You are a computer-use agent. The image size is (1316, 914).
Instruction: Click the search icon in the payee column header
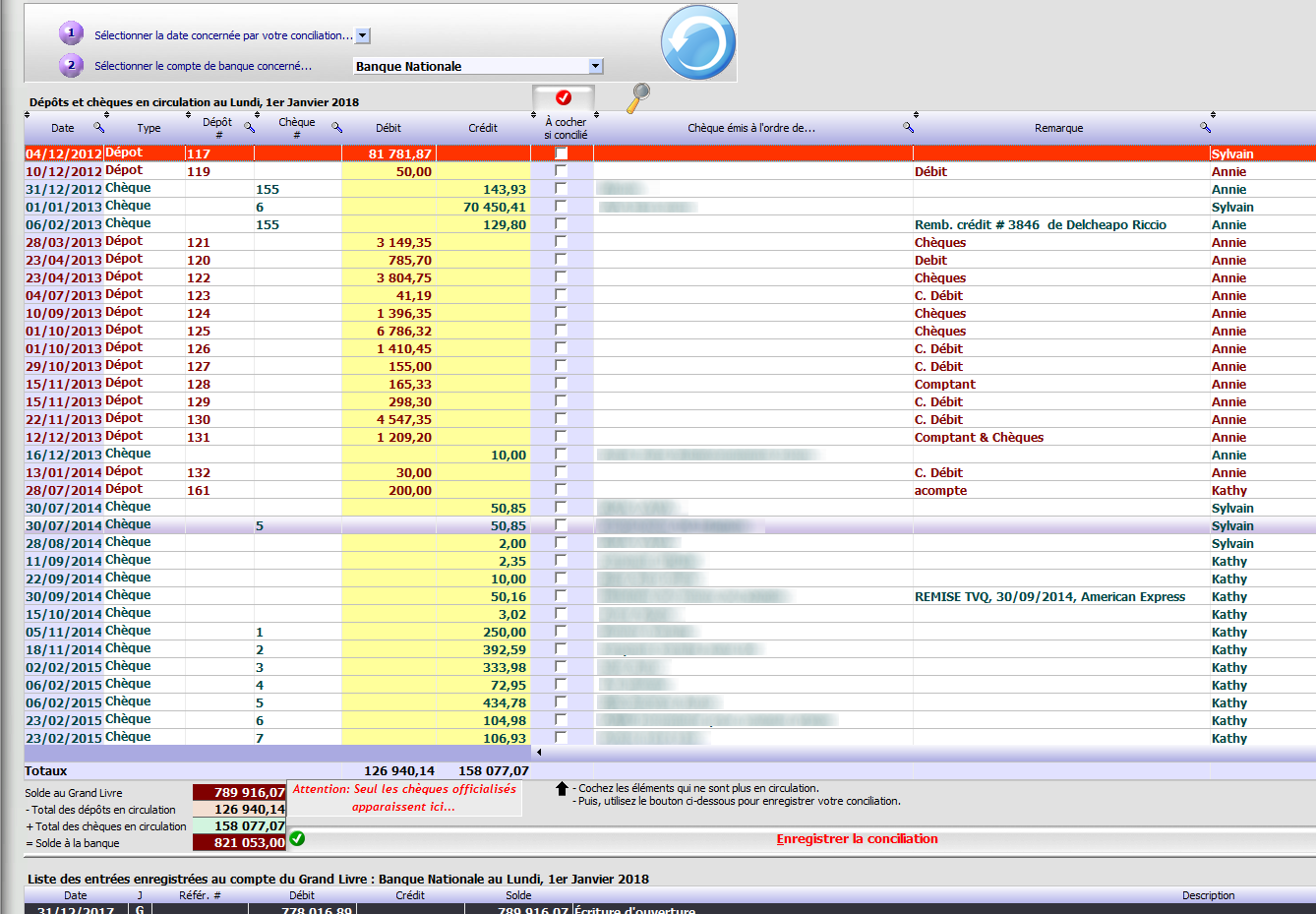[x=908, y=128]
